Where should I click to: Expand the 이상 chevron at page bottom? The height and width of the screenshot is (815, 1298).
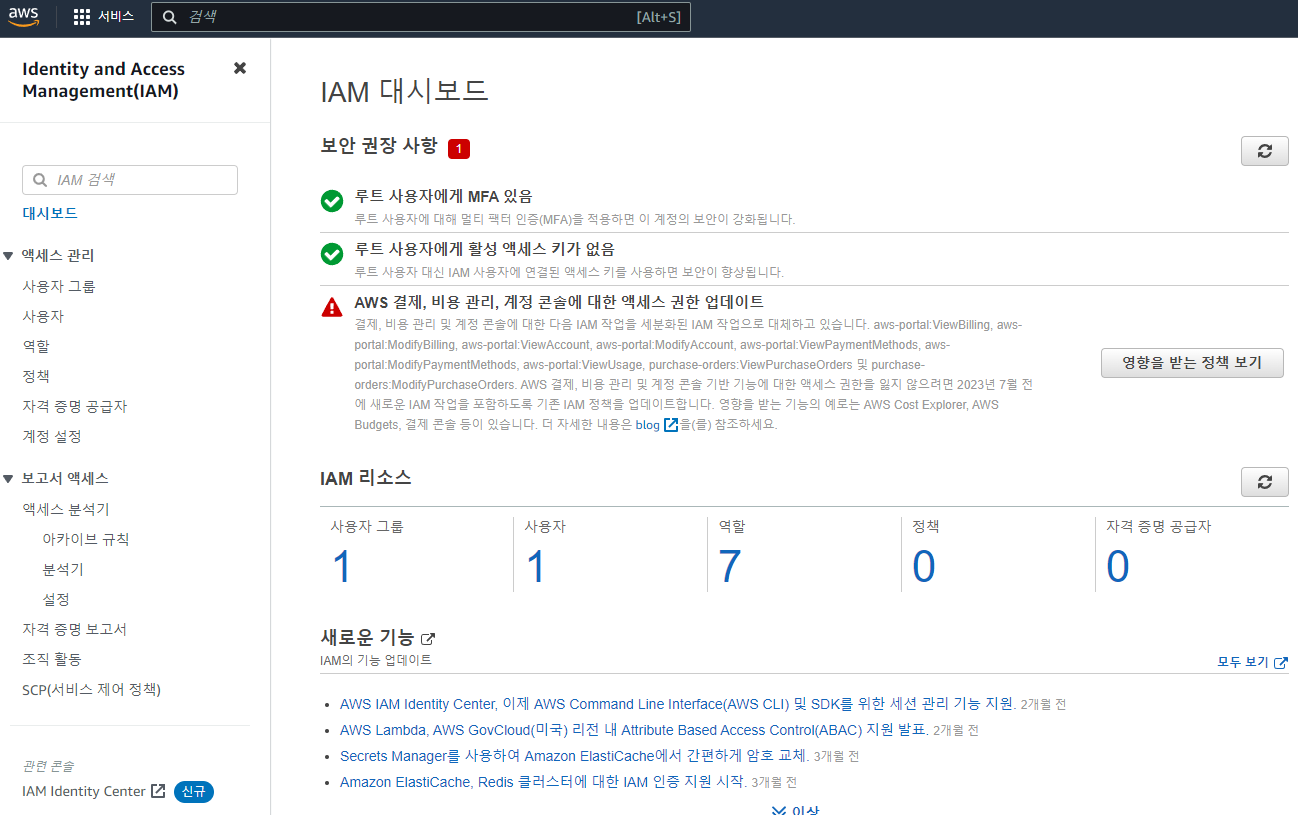779,810
